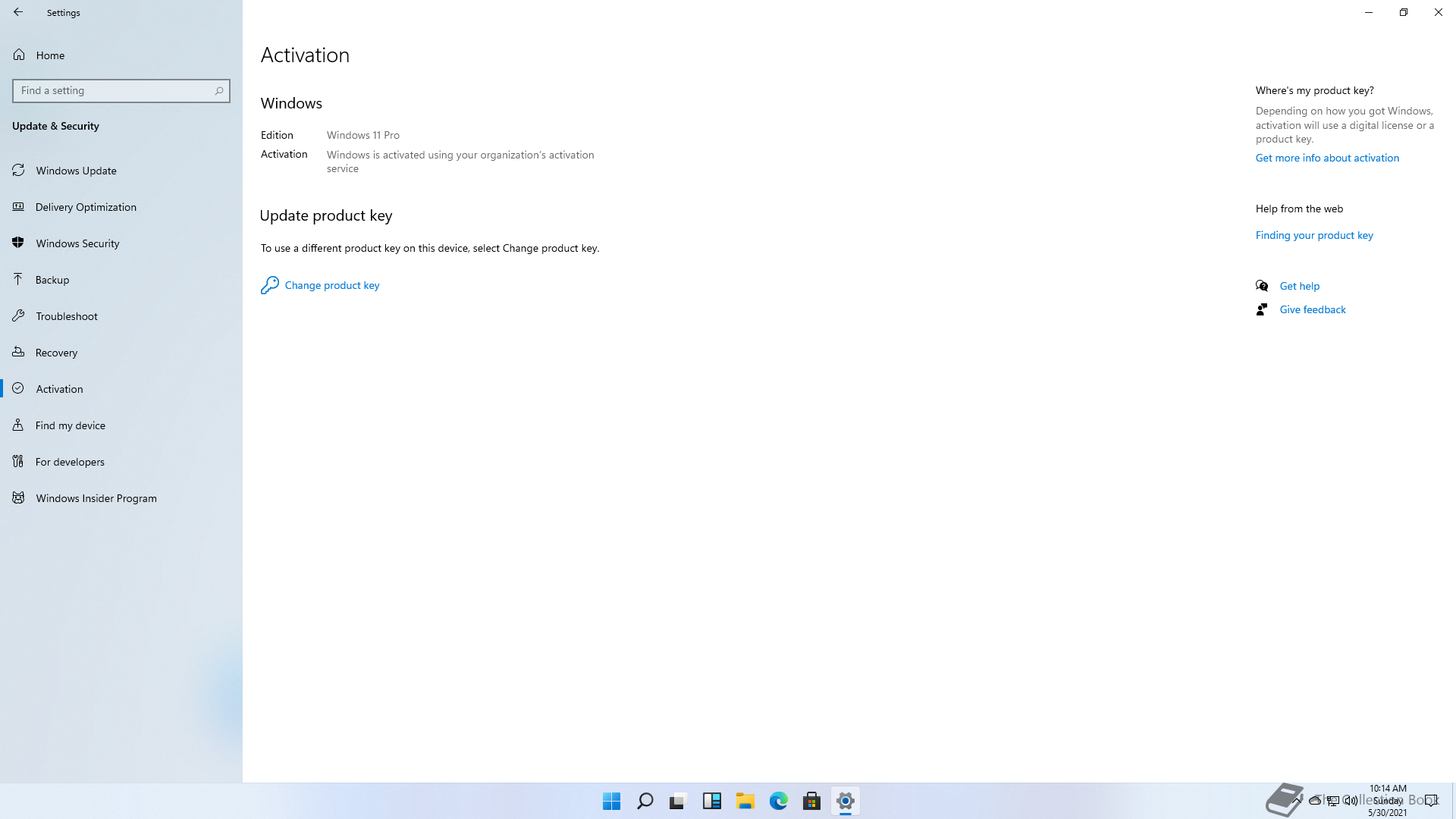Open Microsoft Store from taskbar
The width and height of the screenshot is (1456, 819).
(x=812, y=801)
